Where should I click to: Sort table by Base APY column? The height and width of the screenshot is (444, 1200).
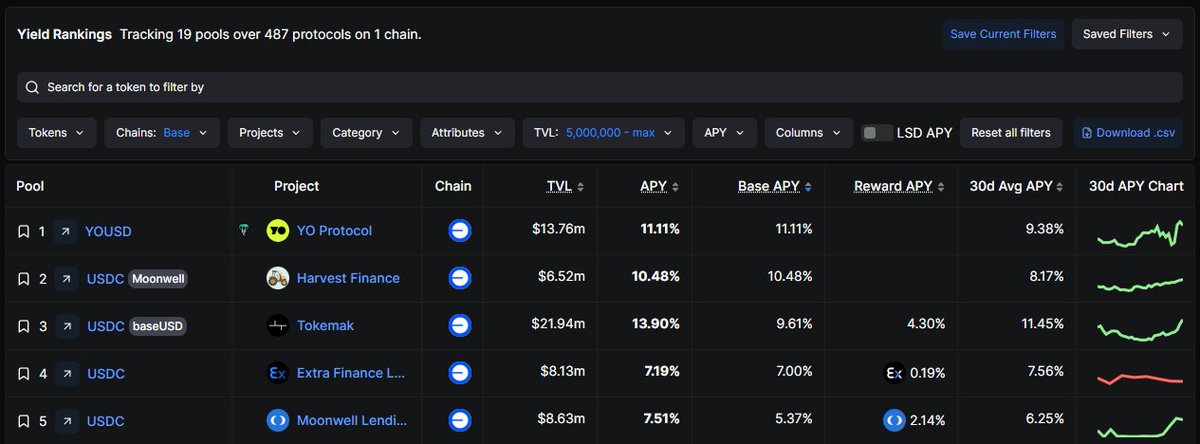click(x=775, y=186)
